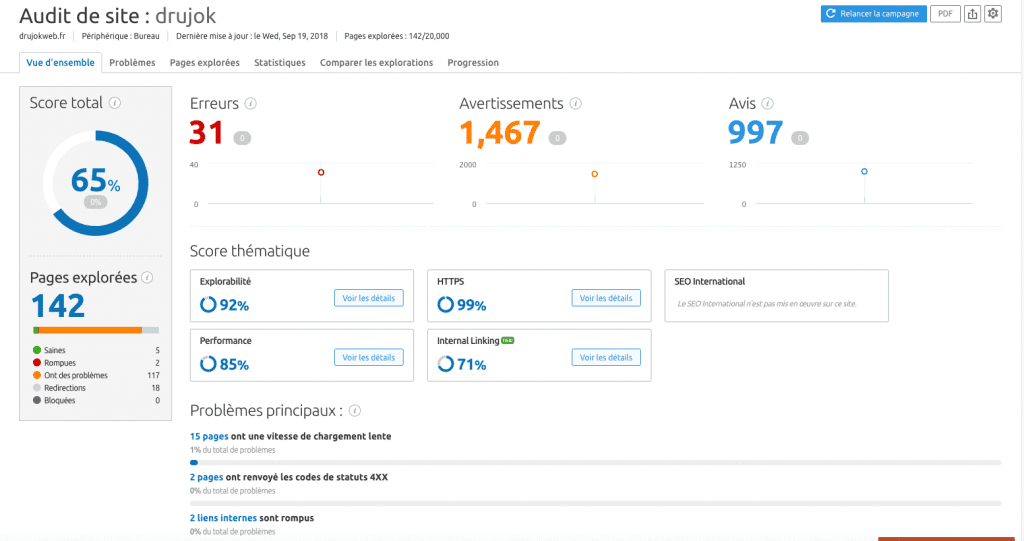The width and height of the screenshot is (1024, 541).
Task: Click the blue 997 notices count
Action: [x=756, y=133]
